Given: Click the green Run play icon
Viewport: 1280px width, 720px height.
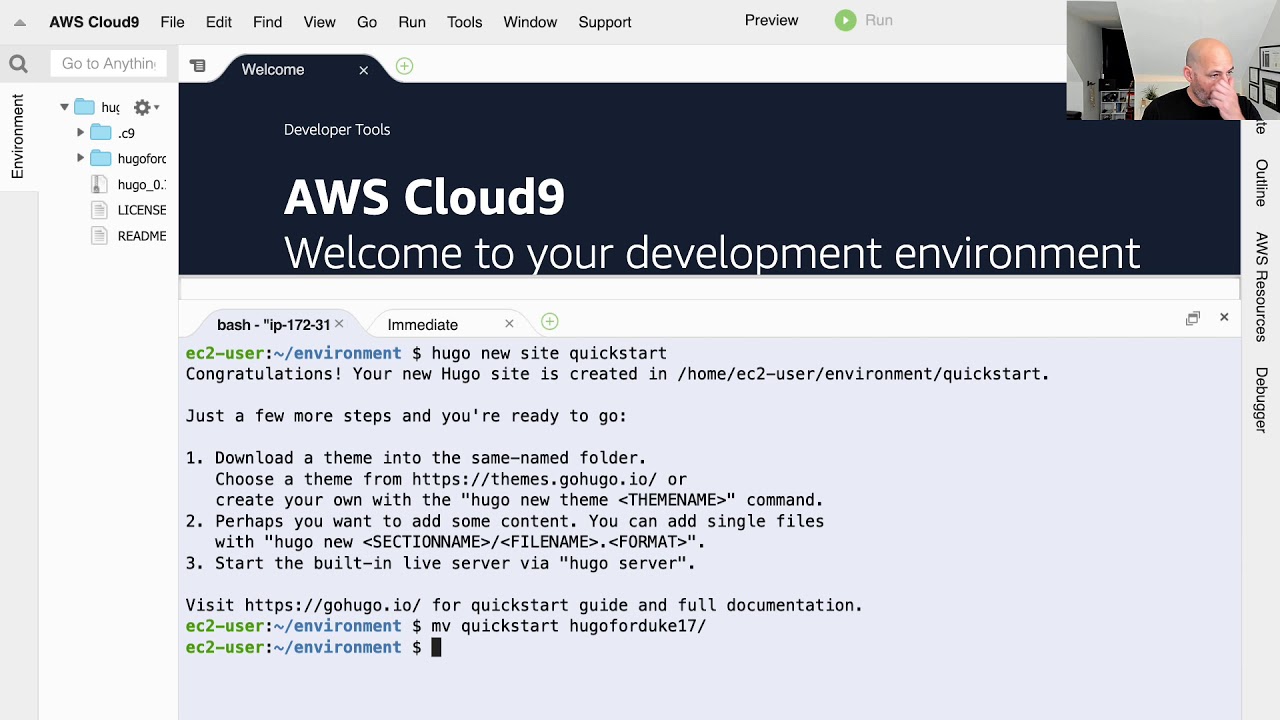Looking at the screenshot, I should tap(846, 20).
